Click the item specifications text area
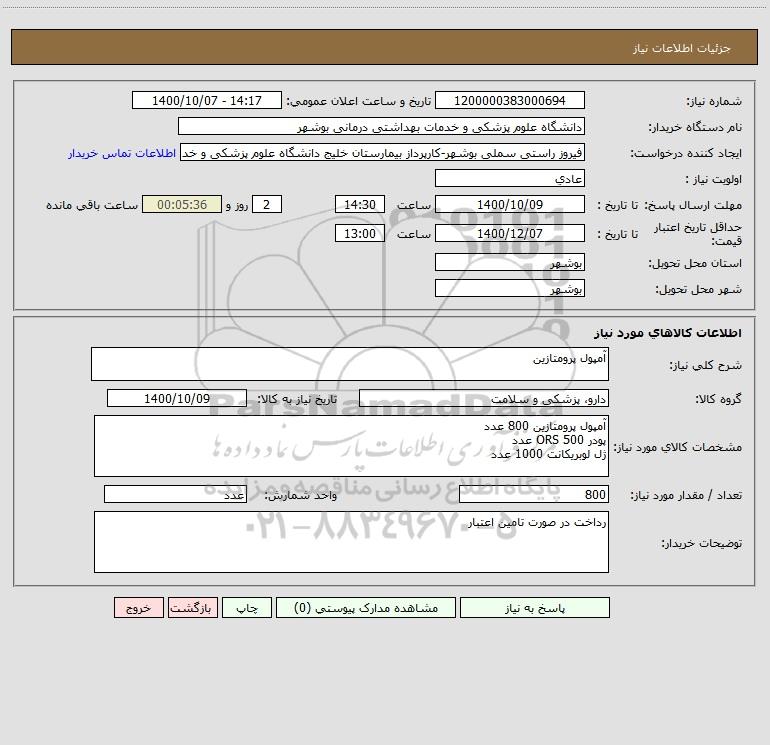Image resolution: width=770 pixels, height=745 pixels. click(x=351, y=446)
